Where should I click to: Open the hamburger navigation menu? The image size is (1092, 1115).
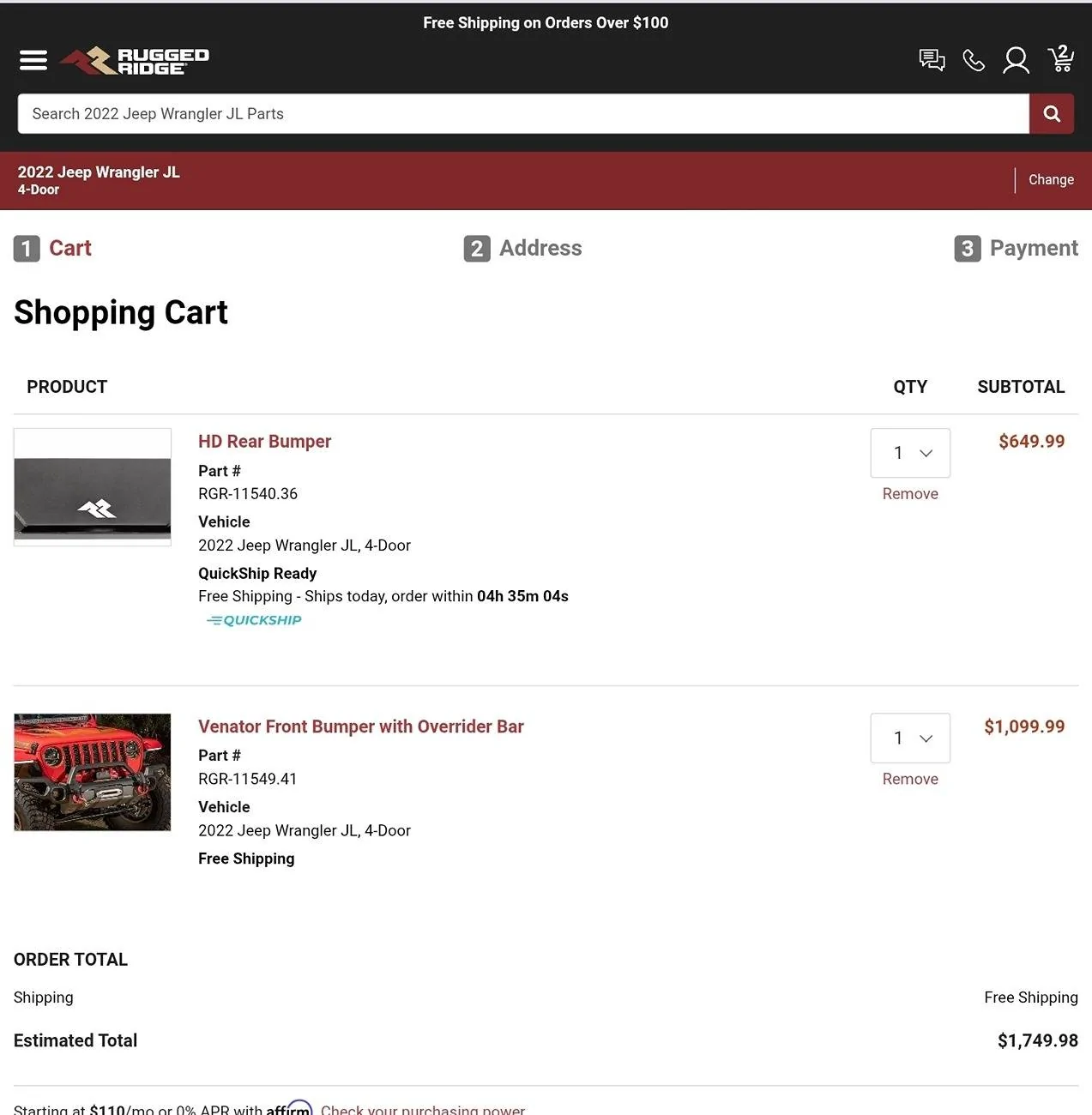tap(33, 60)
